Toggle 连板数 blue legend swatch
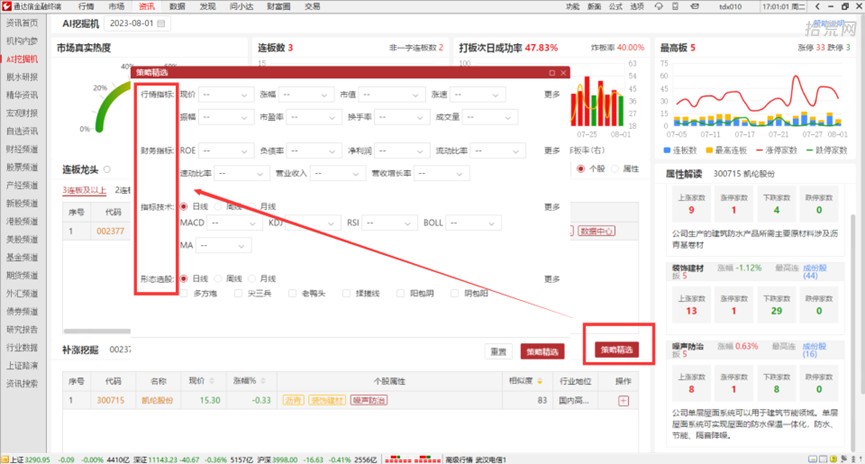Screen dimensions: 865x464 click(x=667, y=150)
